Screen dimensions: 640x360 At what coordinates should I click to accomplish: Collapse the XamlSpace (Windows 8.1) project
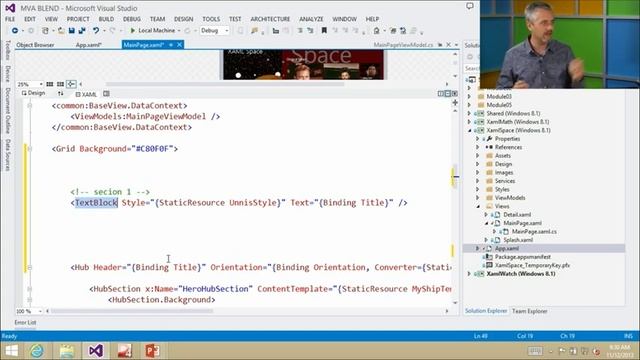coord(469,130)
